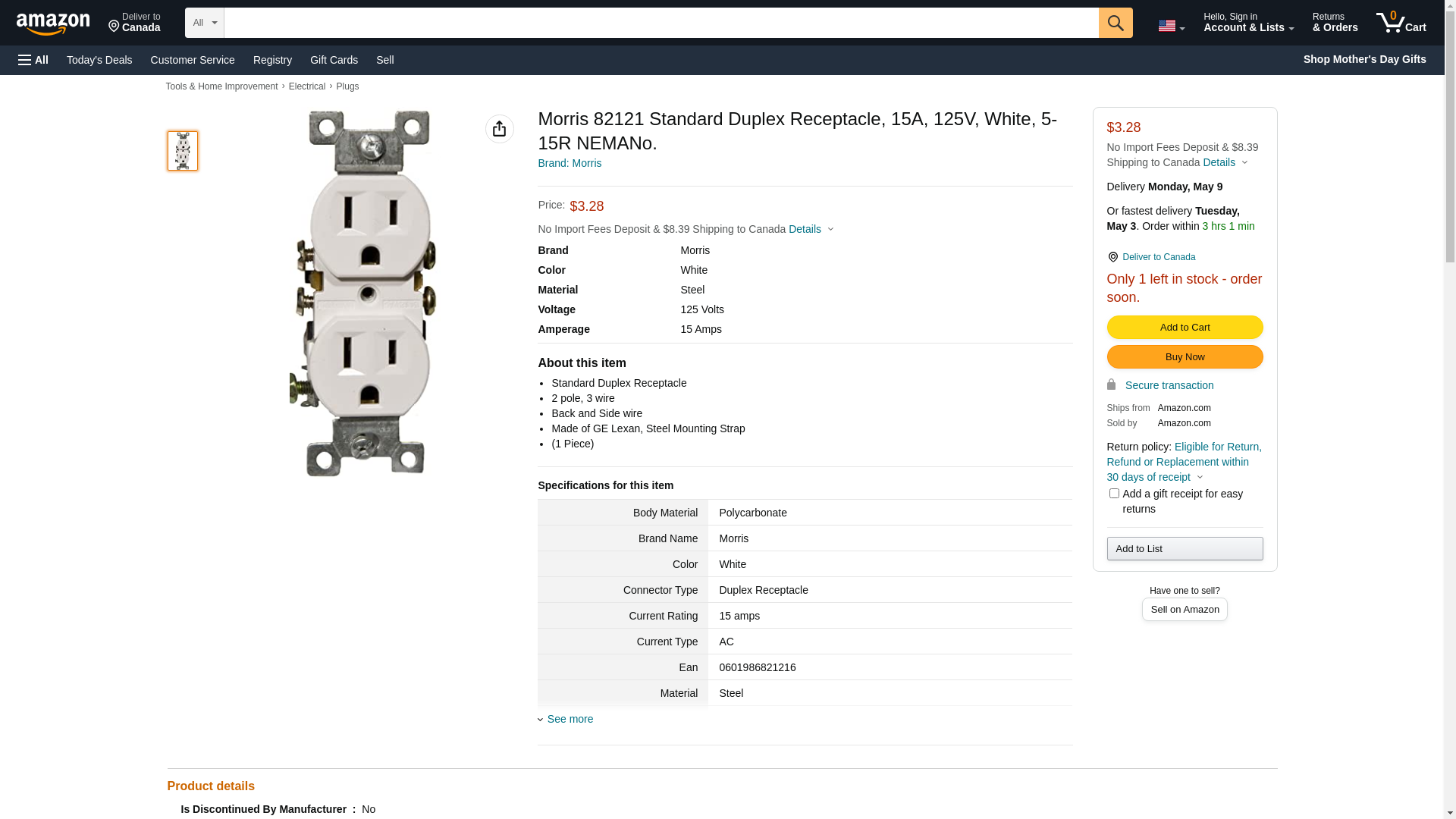Click the share icon on product image

[x=499, y=129]
